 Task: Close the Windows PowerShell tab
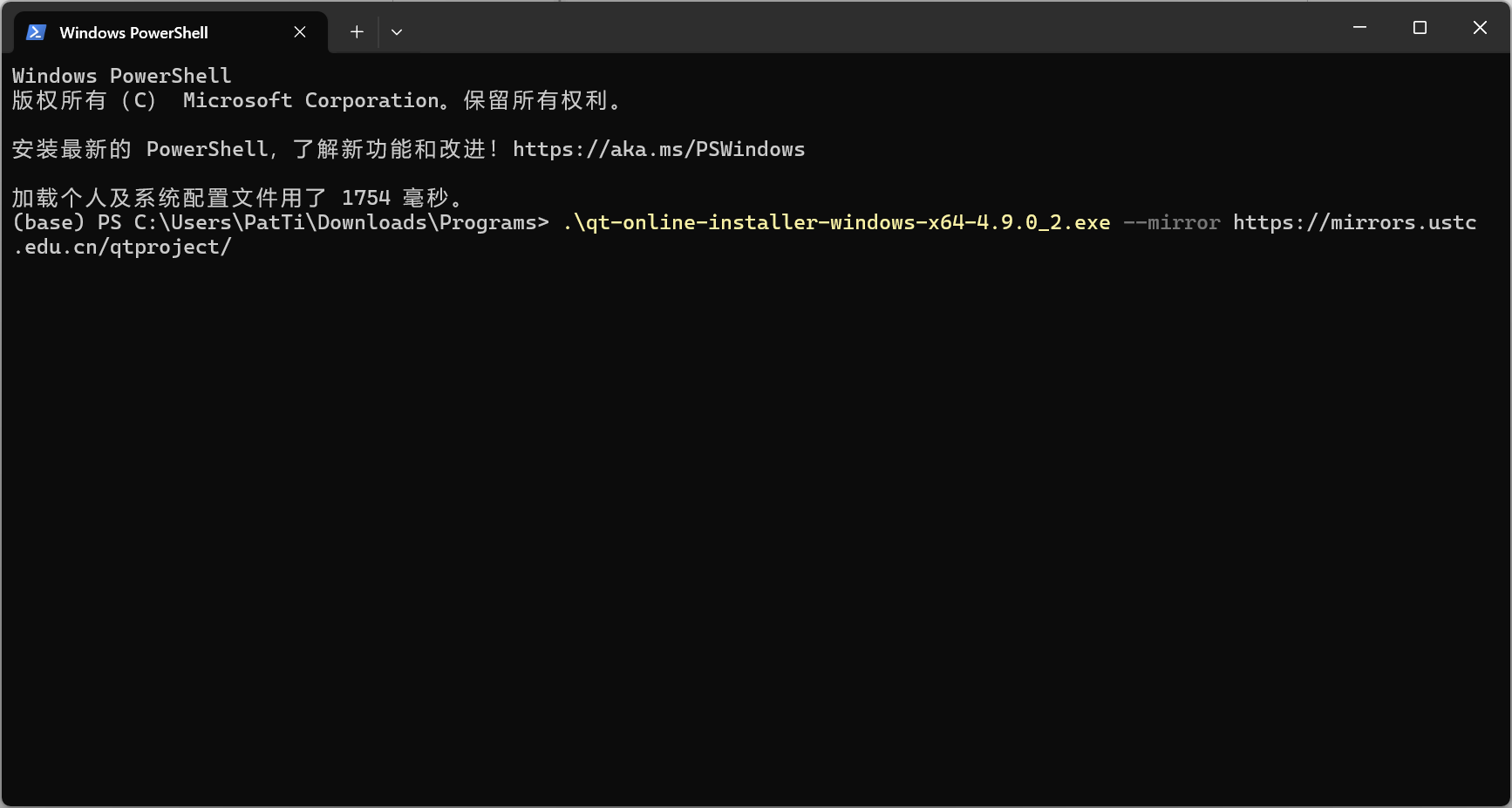300,32
